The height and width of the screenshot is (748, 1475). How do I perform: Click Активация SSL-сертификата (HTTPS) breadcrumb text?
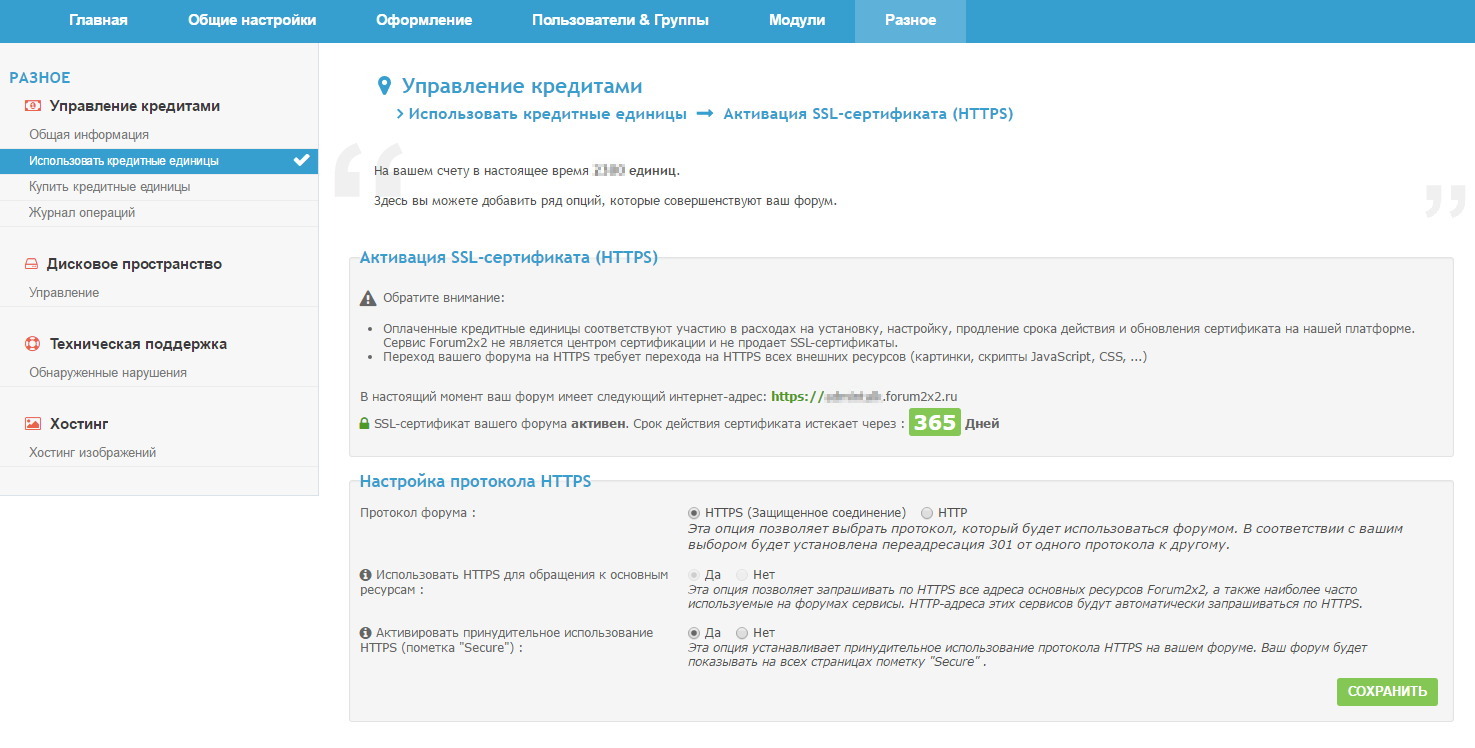[x=868, y=114]
